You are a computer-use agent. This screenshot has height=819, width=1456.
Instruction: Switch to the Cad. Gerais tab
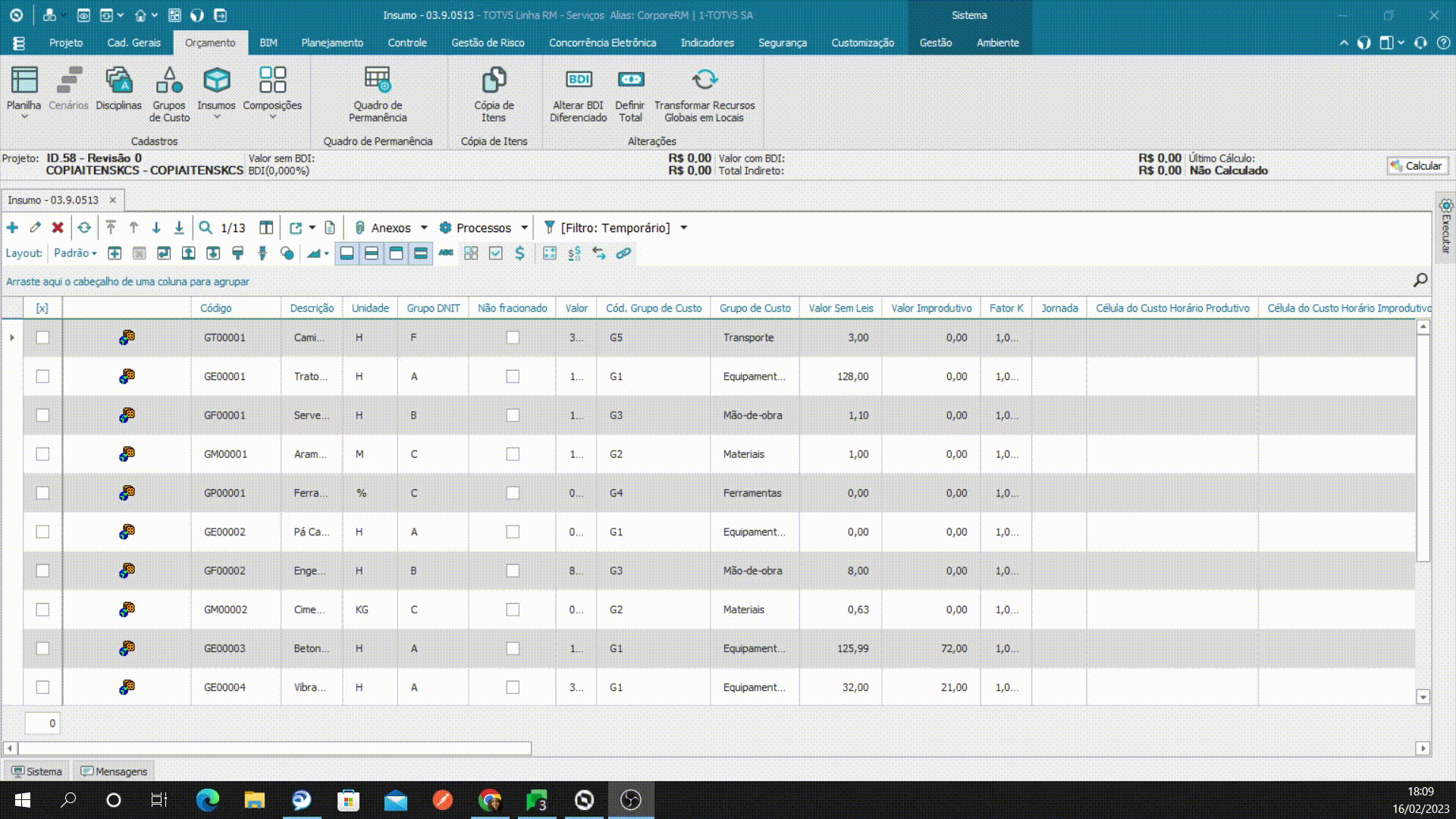tap(133, 42)
